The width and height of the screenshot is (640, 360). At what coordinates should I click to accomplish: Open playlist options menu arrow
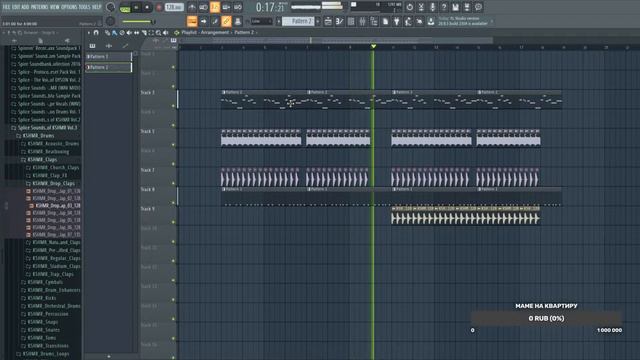89,33
